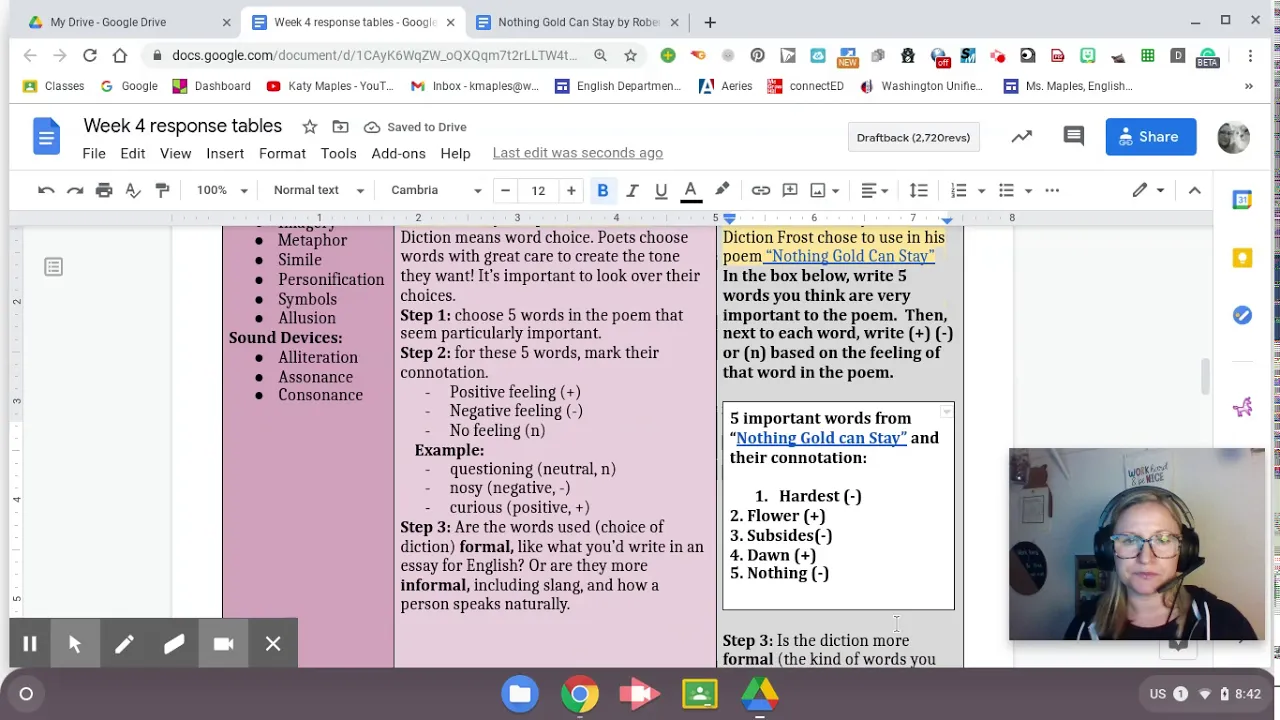Open the Edit menu

click(x=133, y=153)
